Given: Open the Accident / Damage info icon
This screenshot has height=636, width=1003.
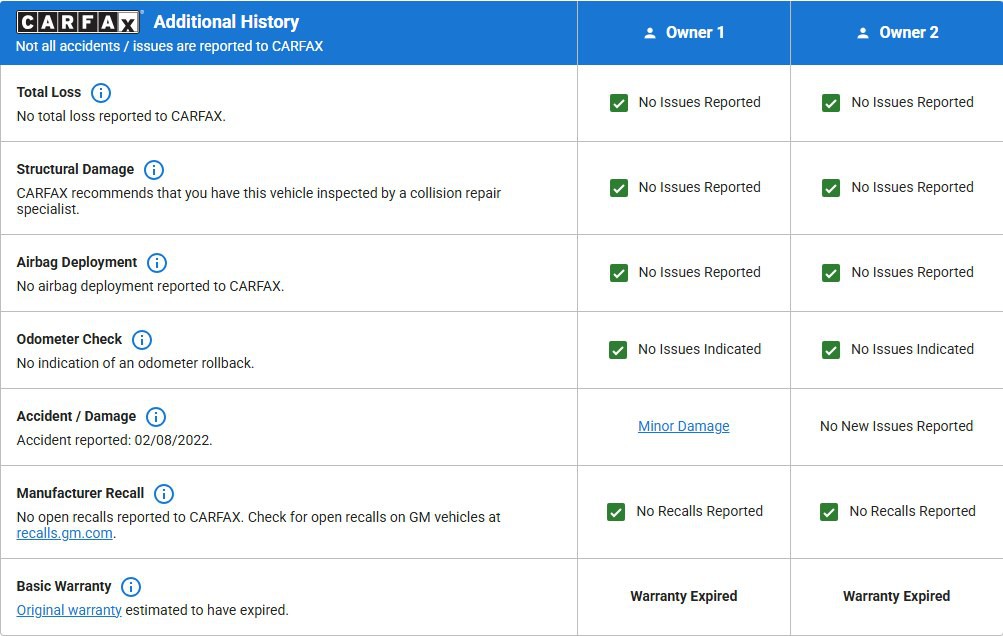Looking at the screenshot, I should [155, 417].
